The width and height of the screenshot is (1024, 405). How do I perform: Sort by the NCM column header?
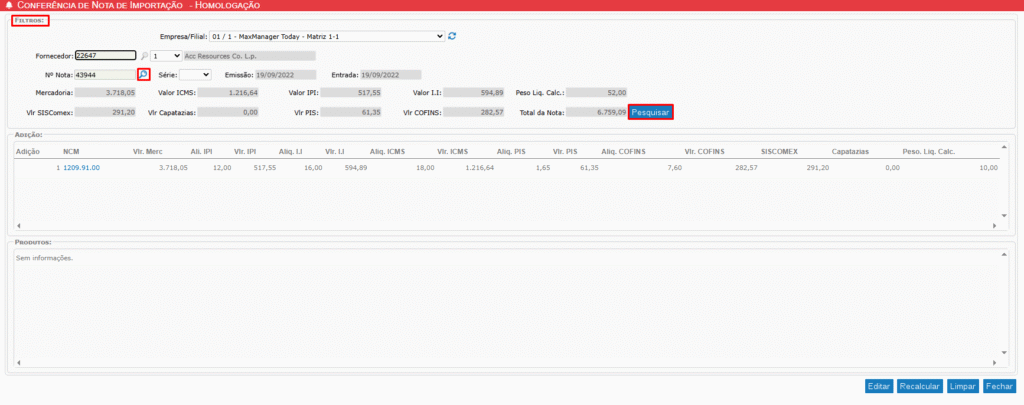[x=70, y=151]
